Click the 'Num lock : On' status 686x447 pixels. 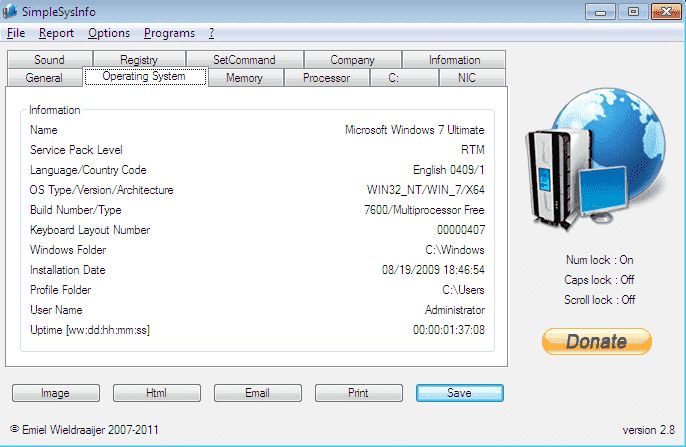tap(599, 260)
